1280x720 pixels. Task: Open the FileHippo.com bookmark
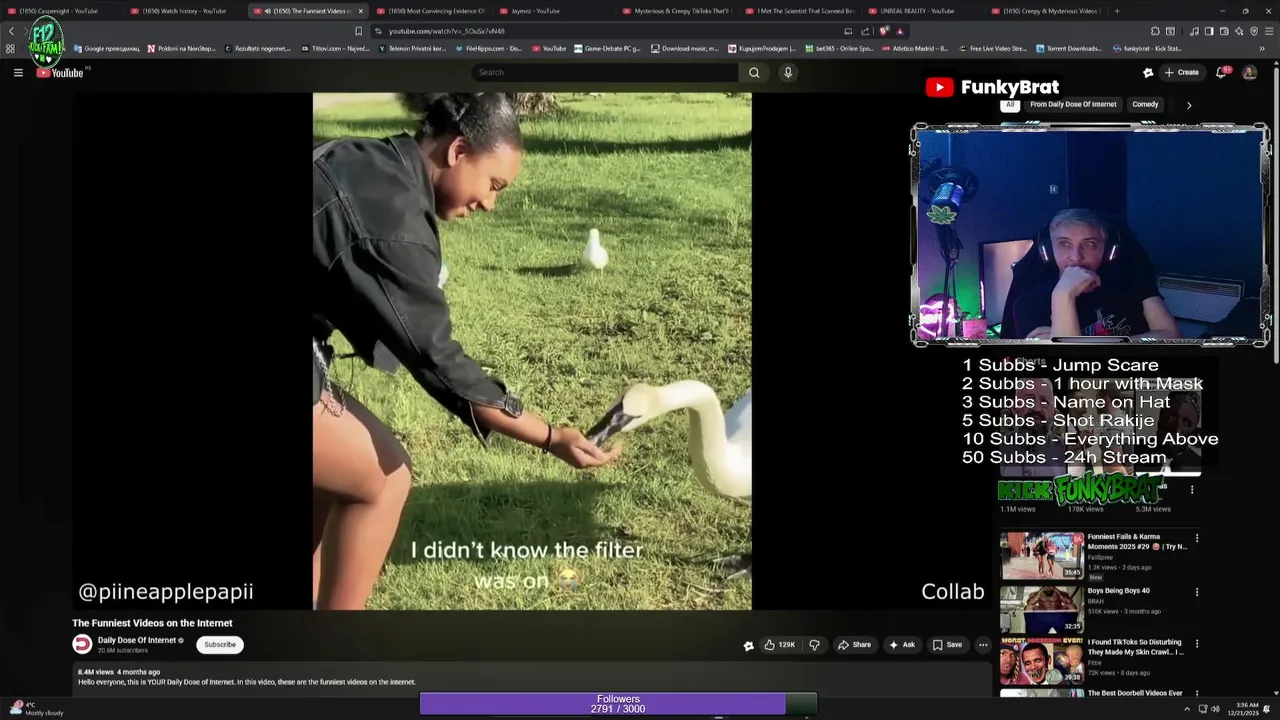(x=488, y=48)
